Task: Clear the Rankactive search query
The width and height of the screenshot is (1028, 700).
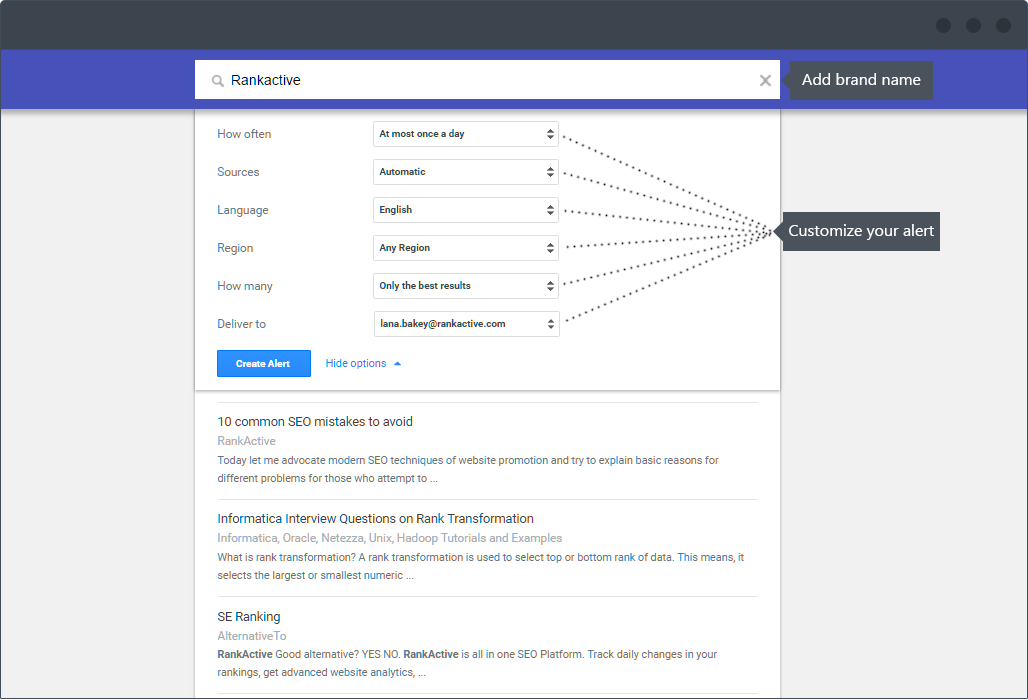Action: pos(765,81)
